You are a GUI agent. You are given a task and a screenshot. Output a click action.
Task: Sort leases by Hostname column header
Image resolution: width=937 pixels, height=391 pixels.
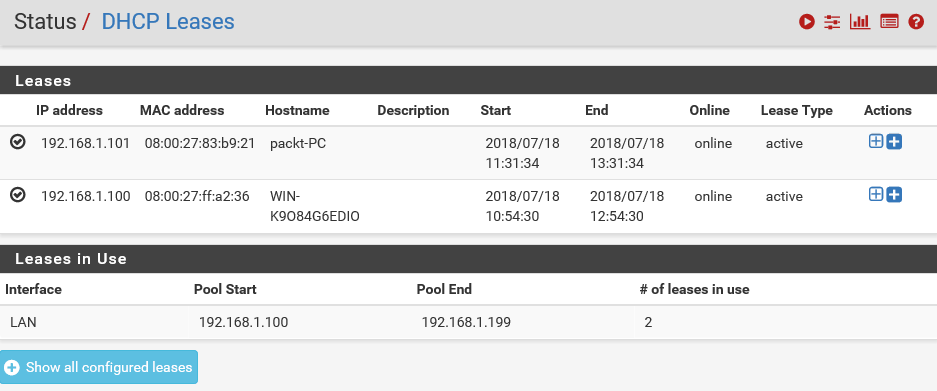(297, 110)
